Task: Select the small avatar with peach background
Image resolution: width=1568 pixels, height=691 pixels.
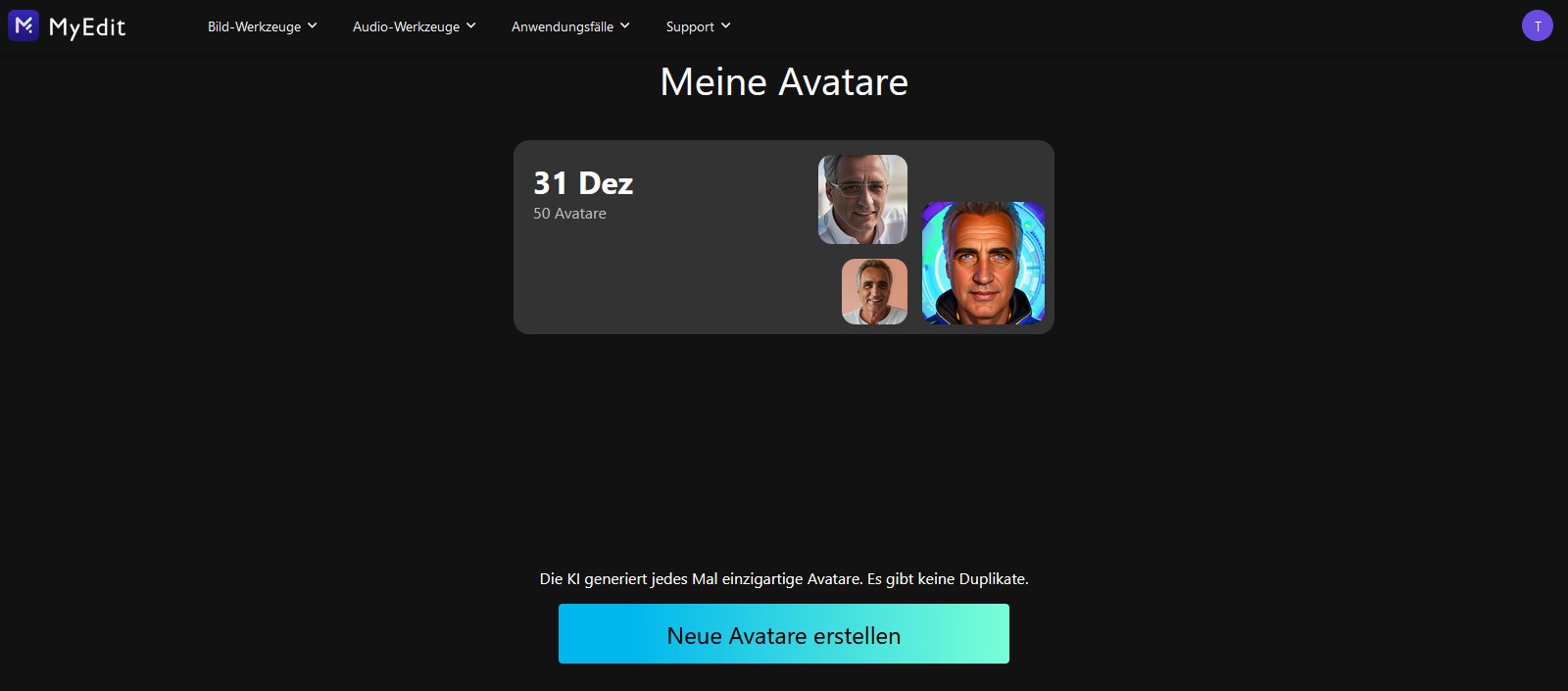Action: coord(874,291)
